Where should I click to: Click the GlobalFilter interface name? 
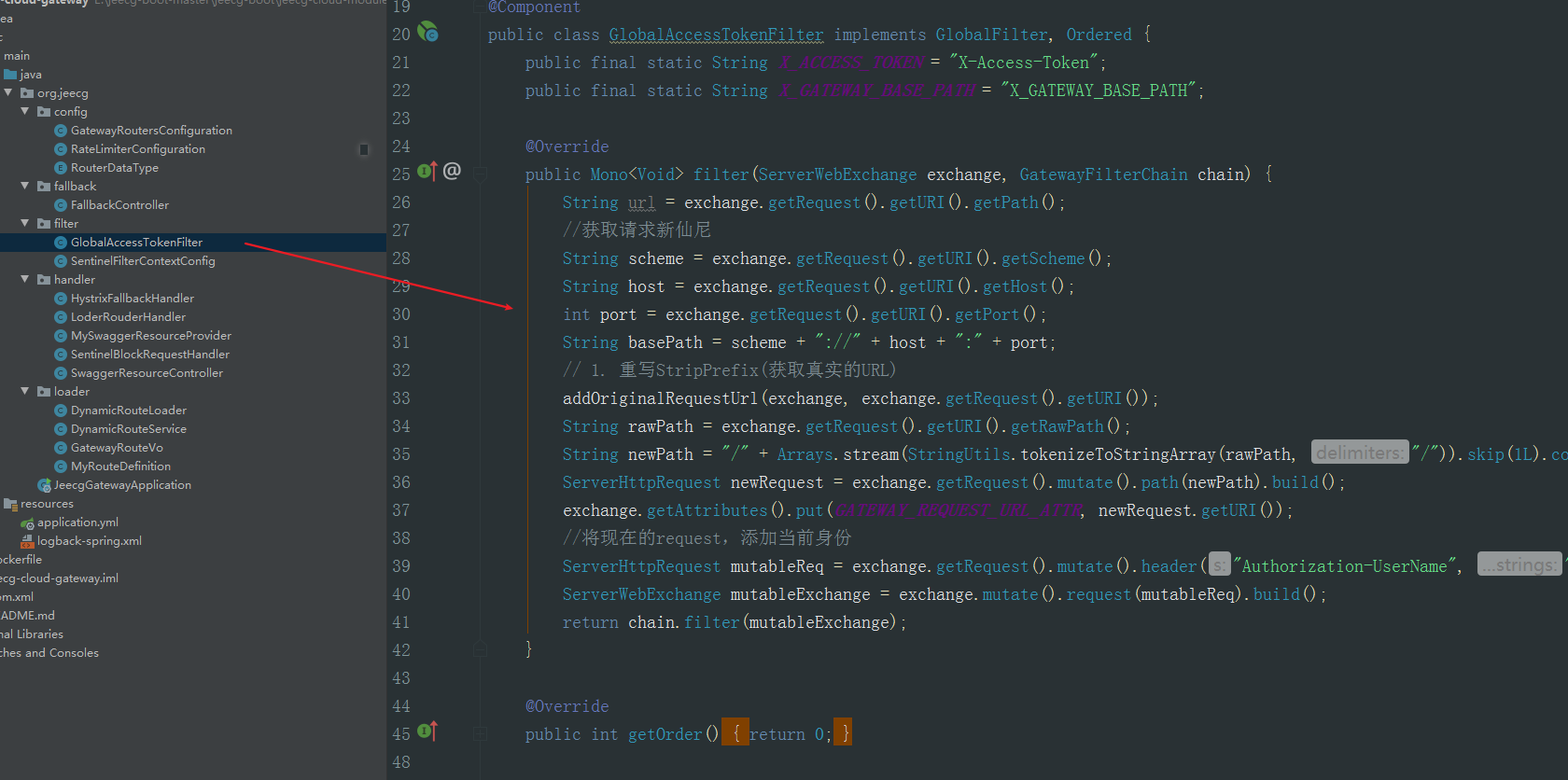point(992,35)
